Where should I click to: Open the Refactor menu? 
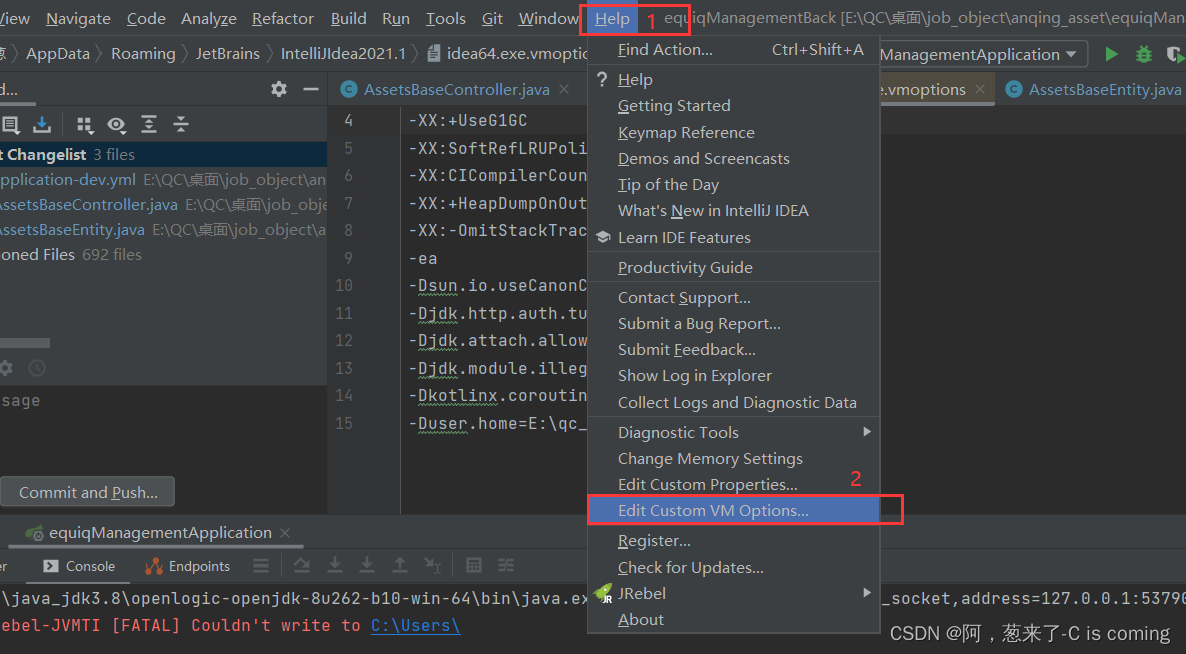coord(283,19)
